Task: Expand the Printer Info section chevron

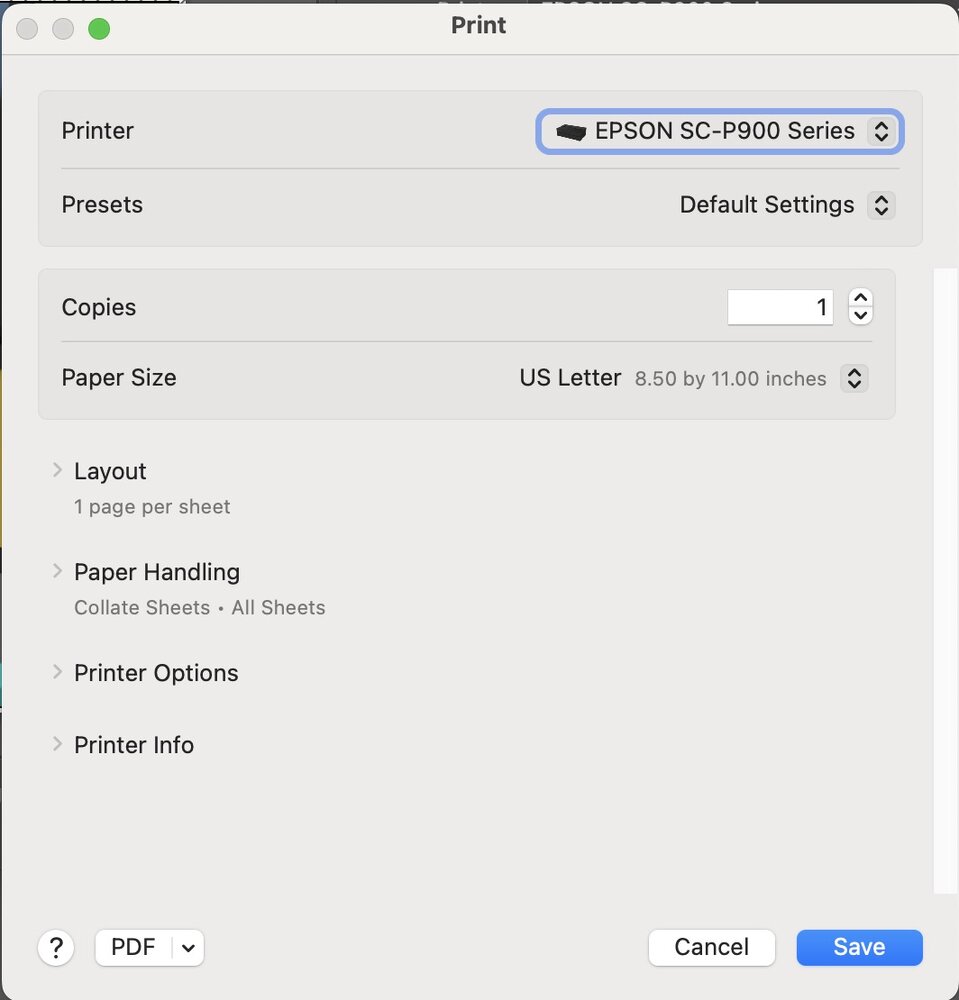Action: [57, 744]
